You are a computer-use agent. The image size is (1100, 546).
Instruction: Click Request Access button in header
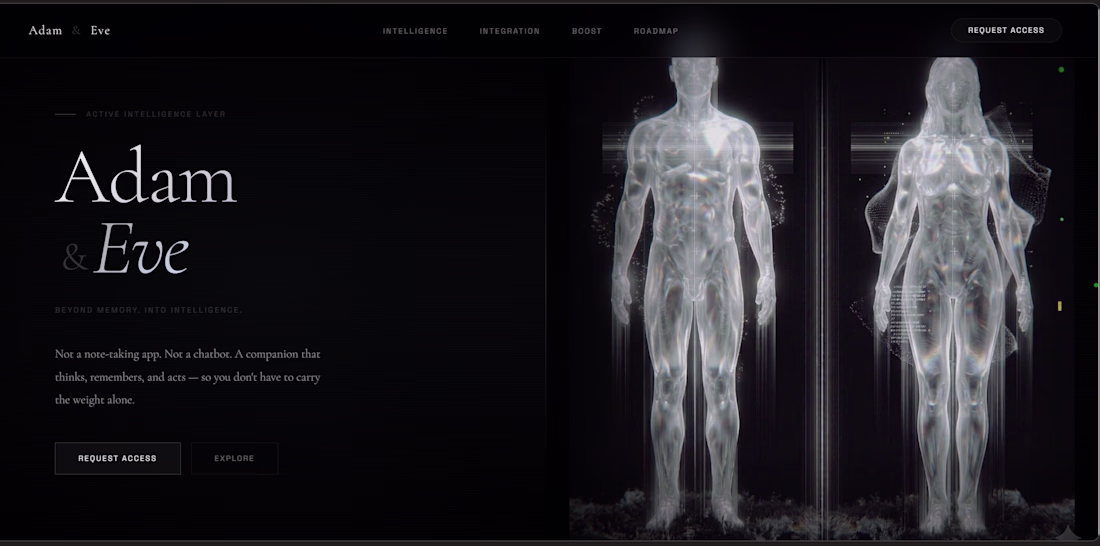1006,30
